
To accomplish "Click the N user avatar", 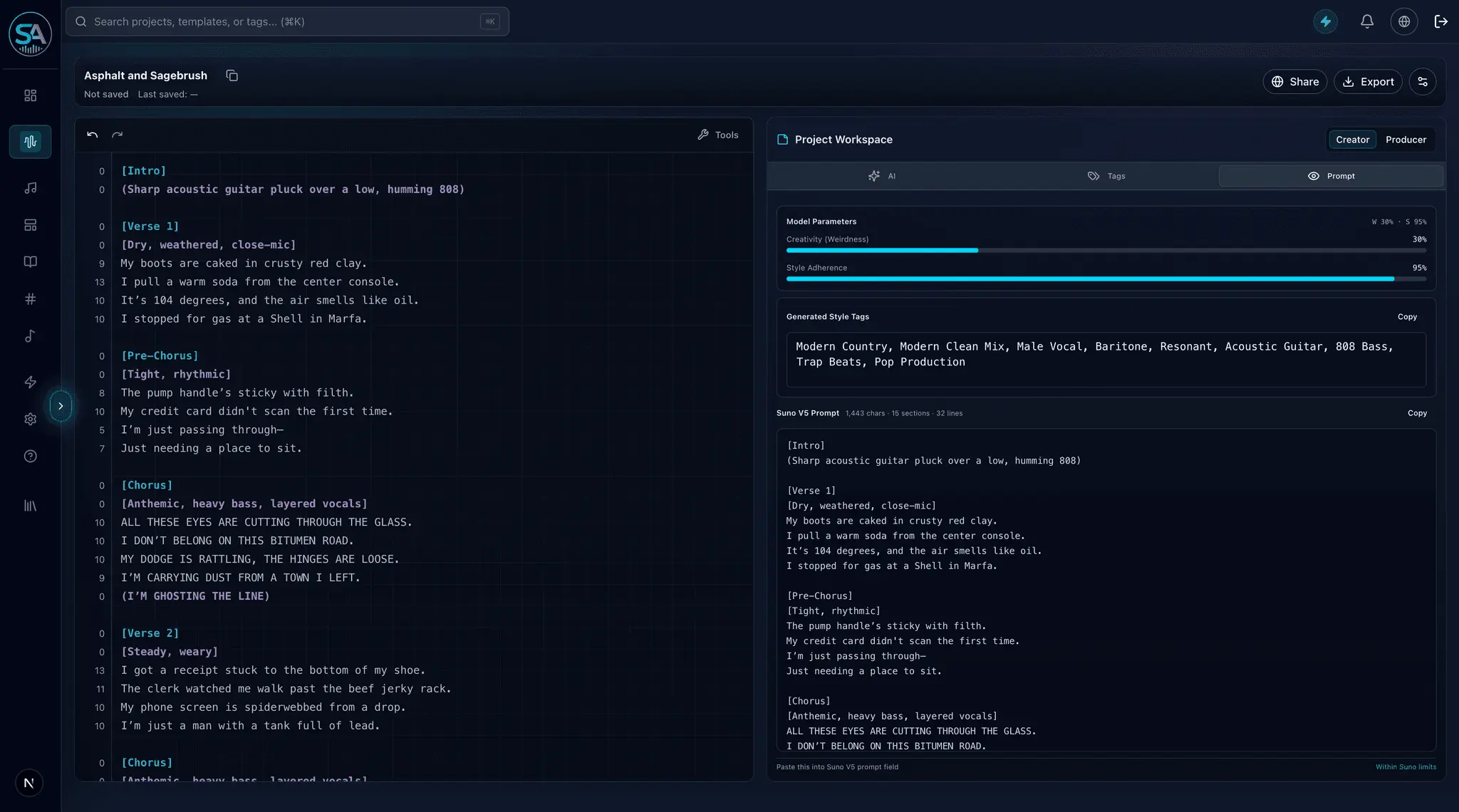I will (28, 784).
